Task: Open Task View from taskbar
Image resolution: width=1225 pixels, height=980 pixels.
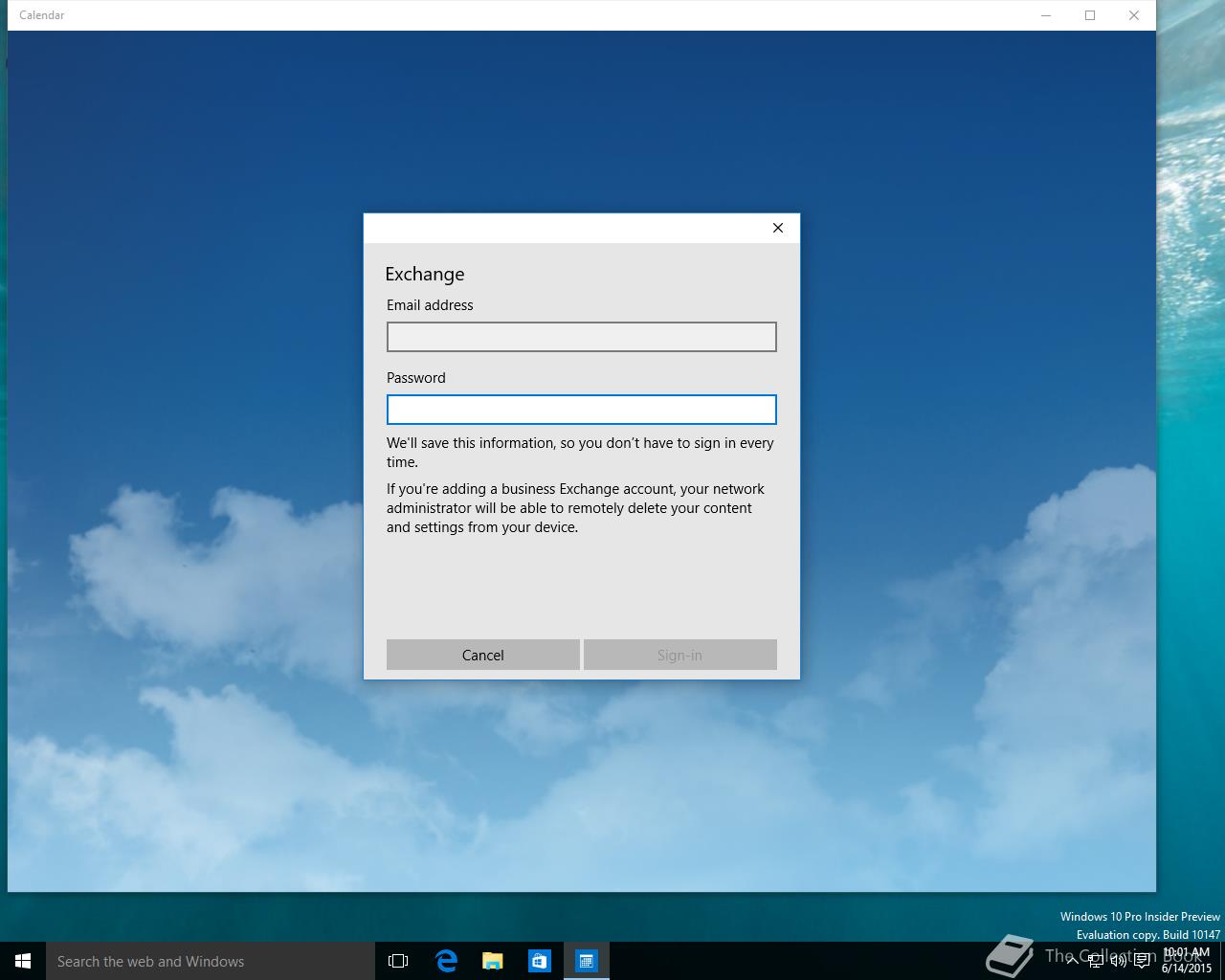Action: coord(398,961)
